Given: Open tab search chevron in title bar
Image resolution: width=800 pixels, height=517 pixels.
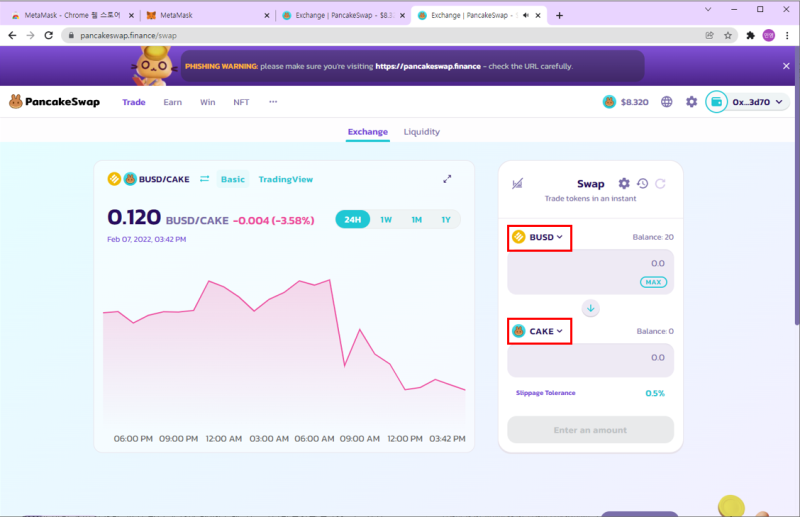Looking at the screenshot, I should point(708,9).
